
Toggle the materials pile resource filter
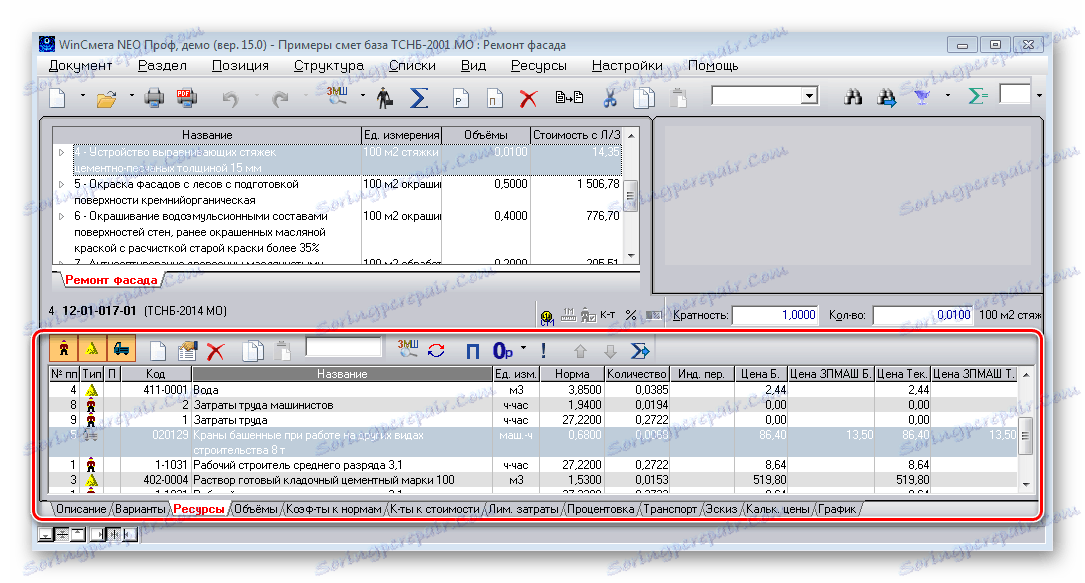click(91, 350)
